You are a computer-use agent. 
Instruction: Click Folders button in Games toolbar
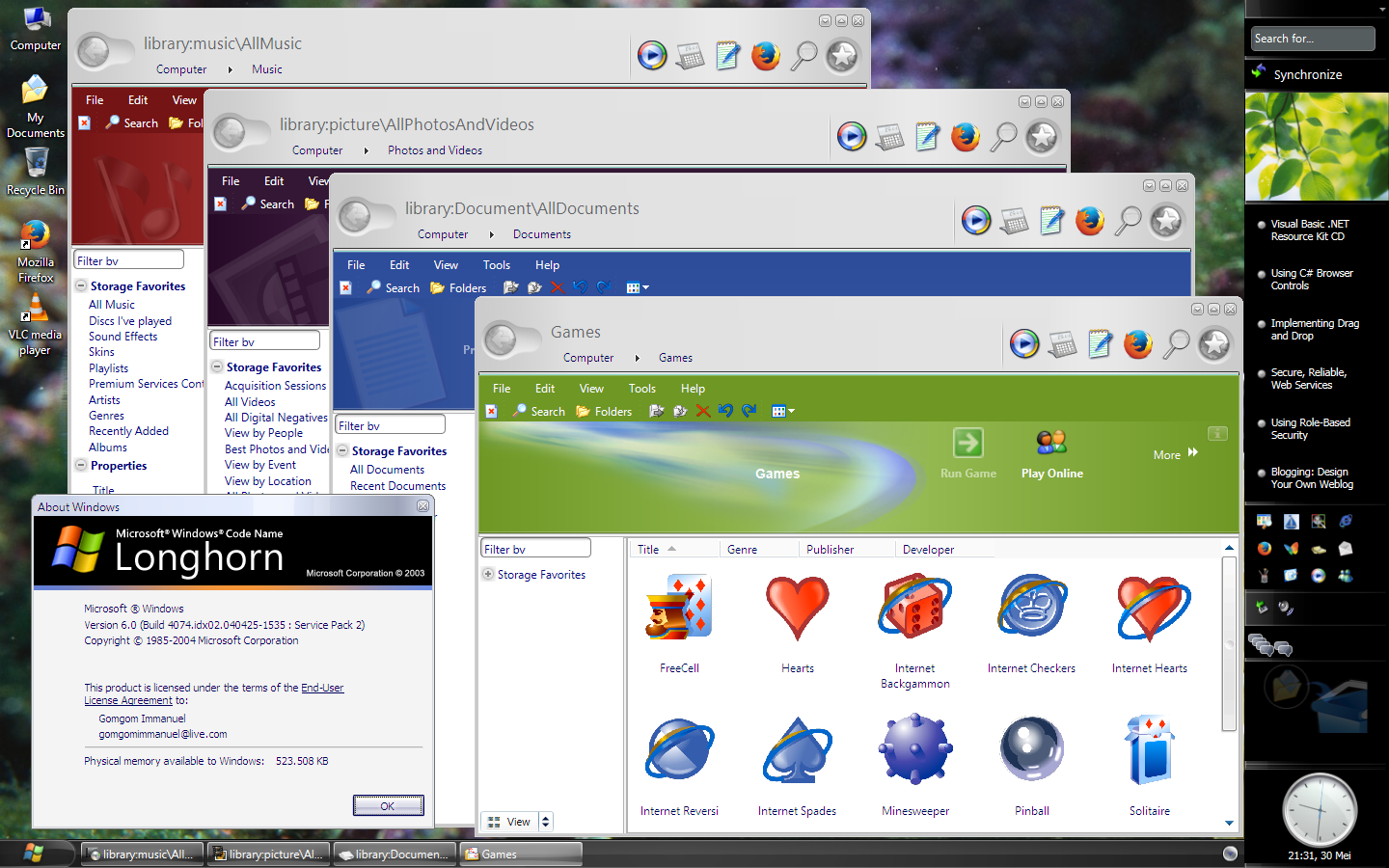(604, 411)
